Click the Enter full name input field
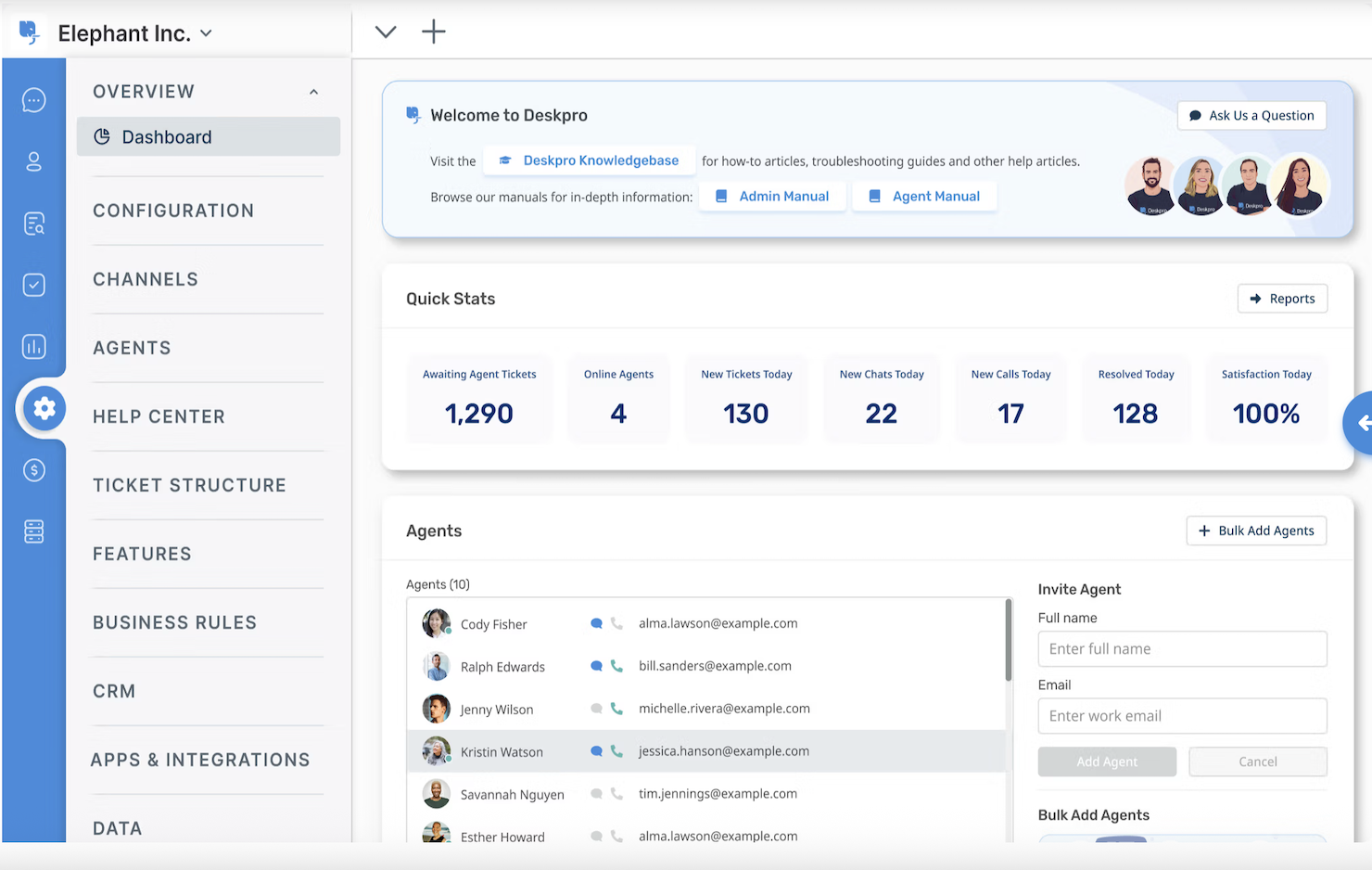The height and width of the screenshot is (870, 1372). tap(1182, 648)
